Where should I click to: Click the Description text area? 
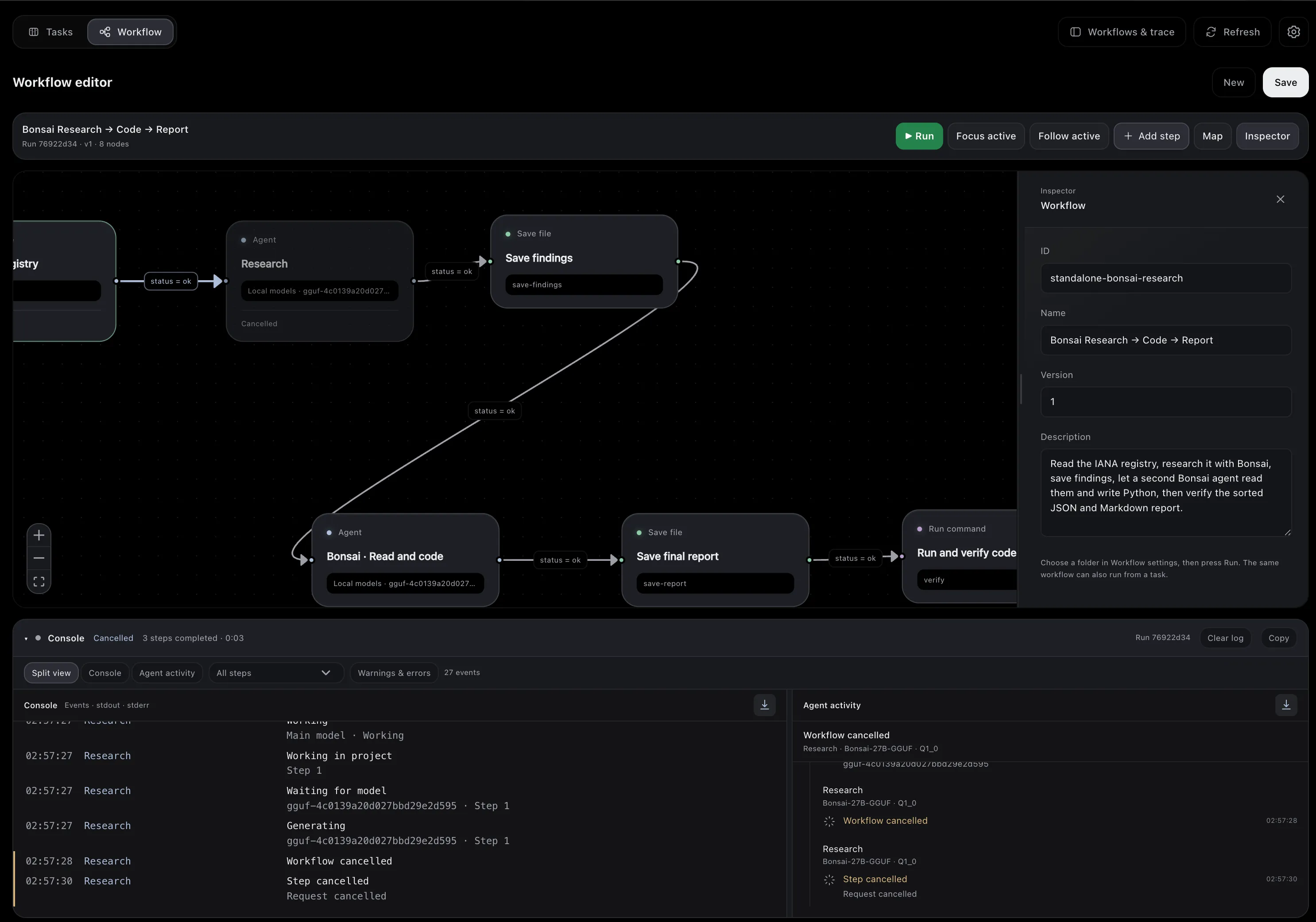coord(1166,493)
